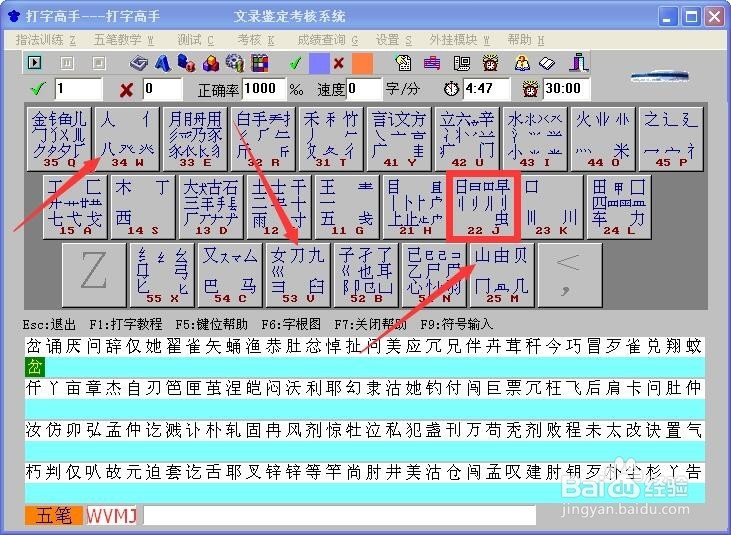Select the 24 L radical key

point(620,207)
